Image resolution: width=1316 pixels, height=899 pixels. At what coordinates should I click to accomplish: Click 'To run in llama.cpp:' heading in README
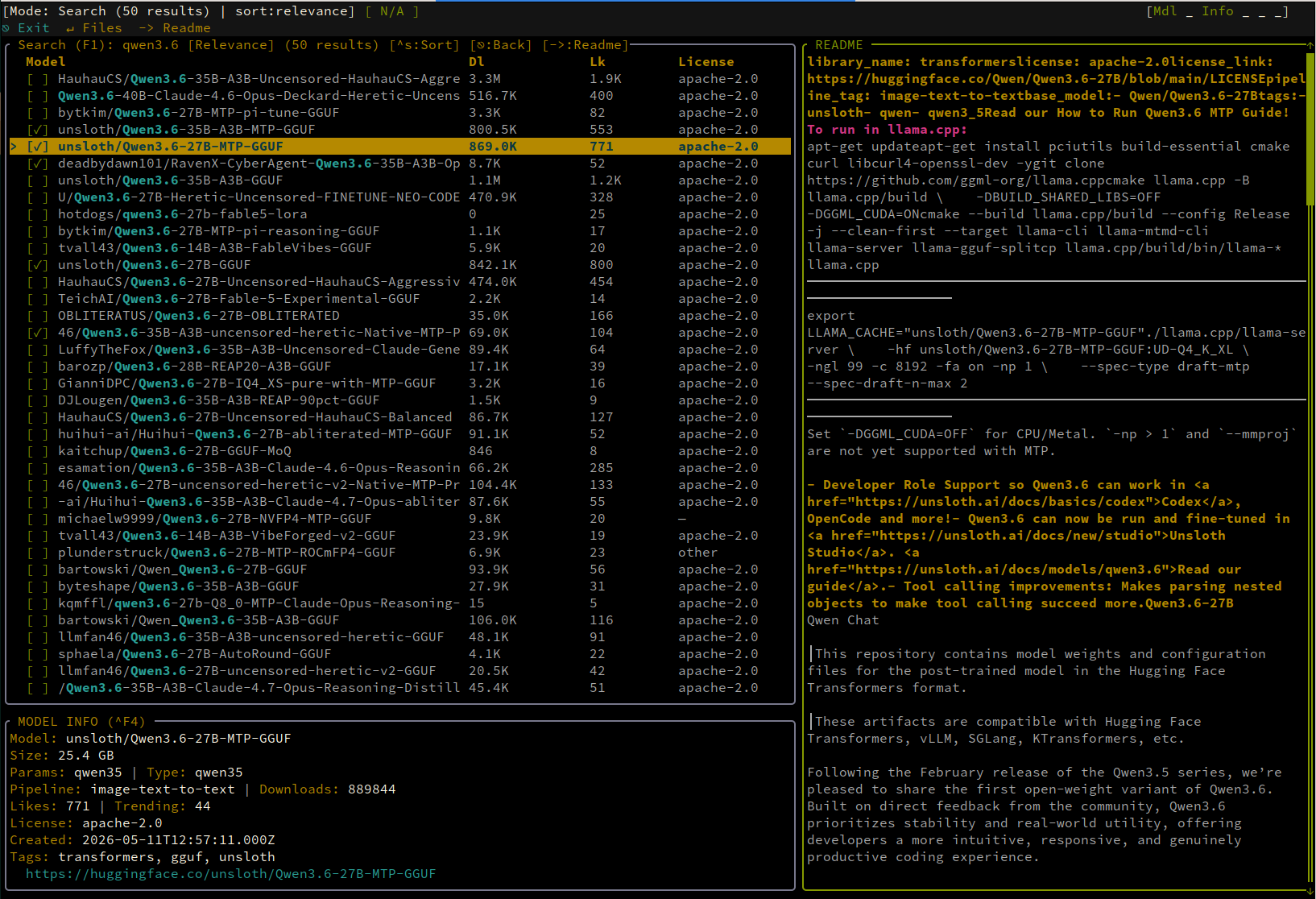click(x=888, y=130)
